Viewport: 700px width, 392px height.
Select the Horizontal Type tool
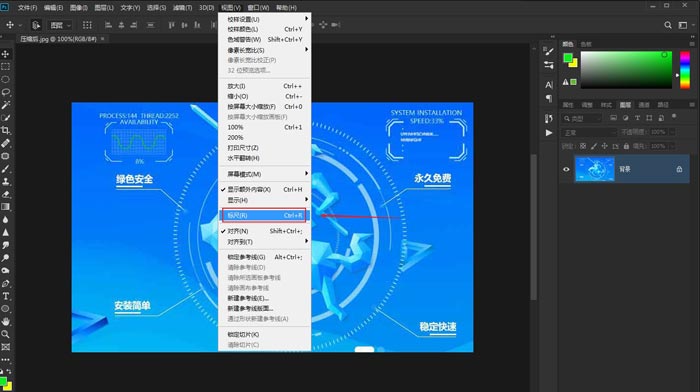5,296
